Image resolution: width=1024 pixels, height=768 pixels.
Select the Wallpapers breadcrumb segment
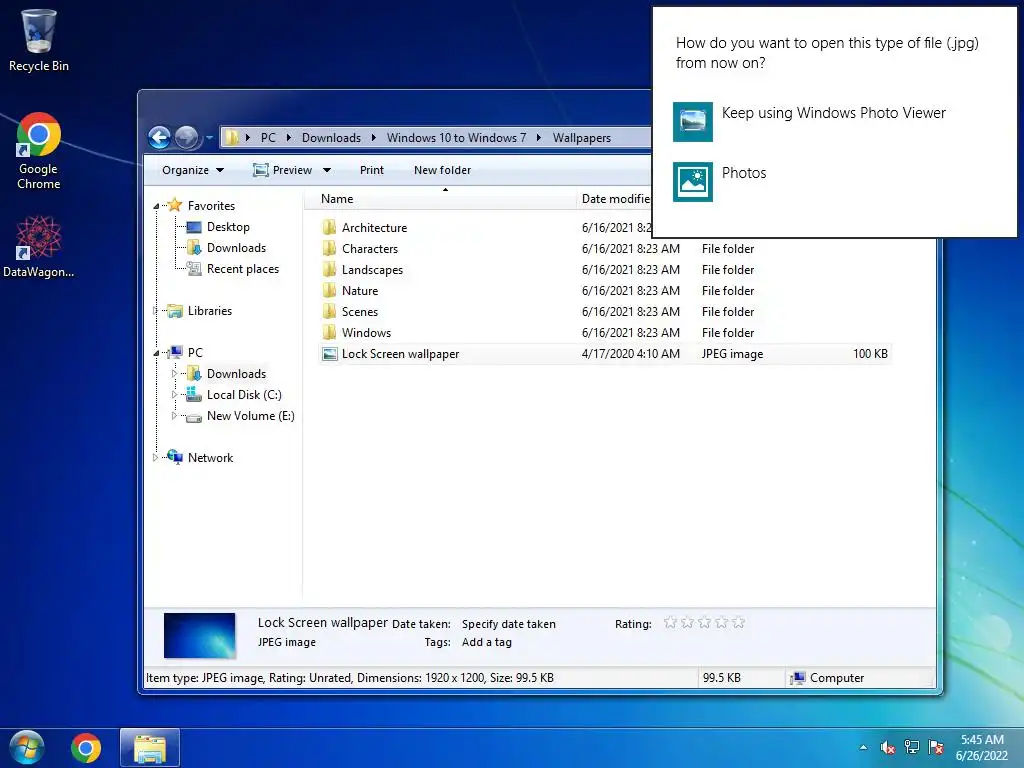(x=581, y=138)
